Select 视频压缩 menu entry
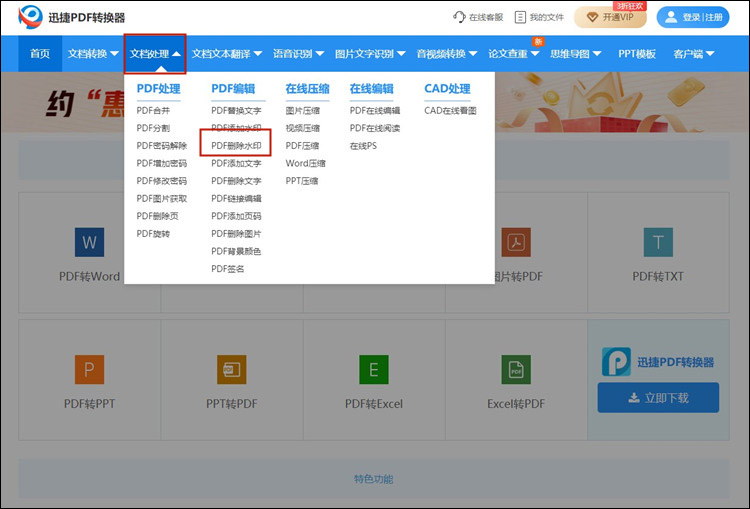Screen dimensions: 750x509 (x=303, y=128)
